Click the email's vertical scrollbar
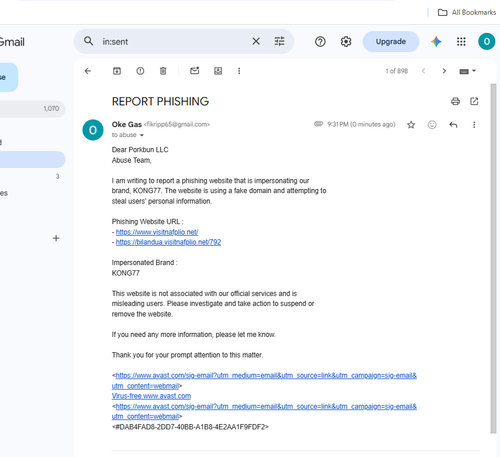The image size is (500, 457). (x=493, y=258)
